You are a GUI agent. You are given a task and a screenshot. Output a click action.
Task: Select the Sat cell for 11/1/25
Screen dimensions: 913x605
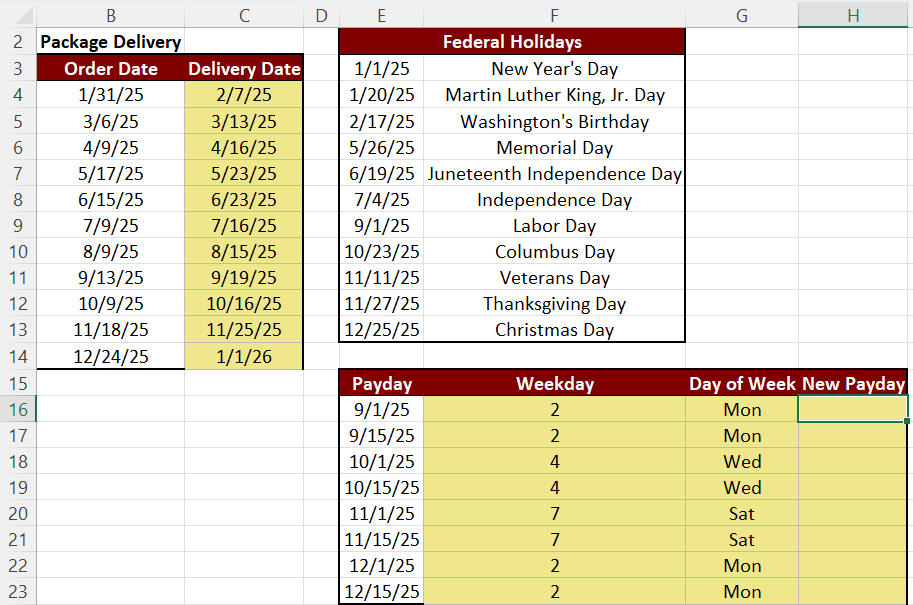[x=741, y=513]
